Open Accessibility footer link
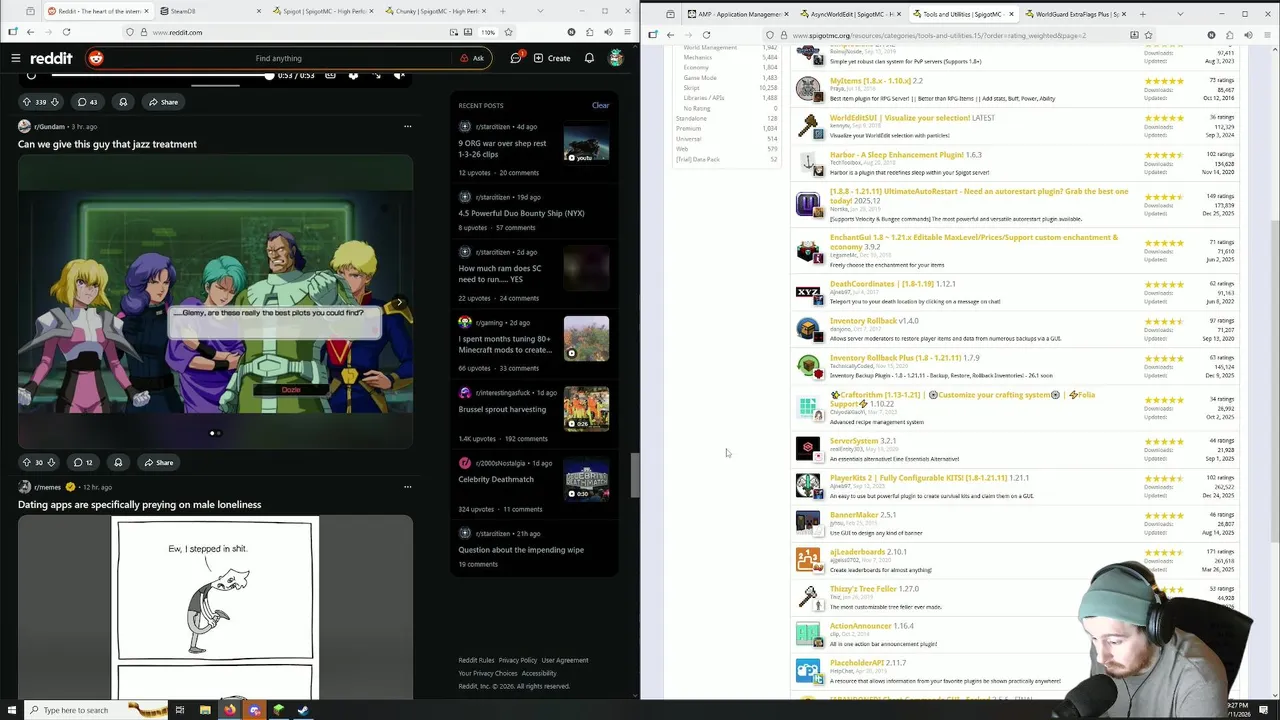The height and width of the screenshot is (720, 1280). (538, 673)
